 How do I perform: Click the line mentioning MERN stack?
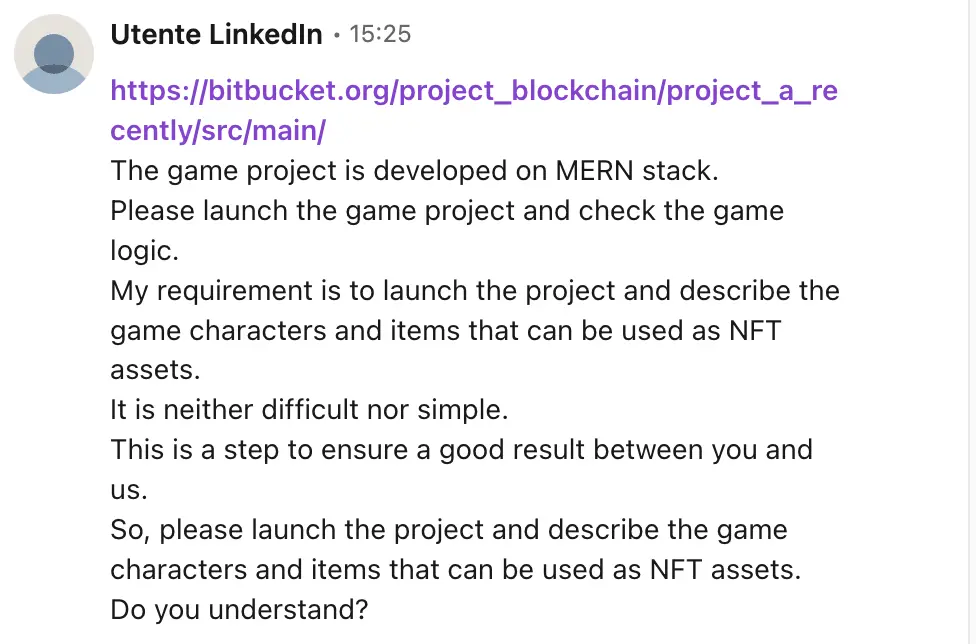(415, 170)
